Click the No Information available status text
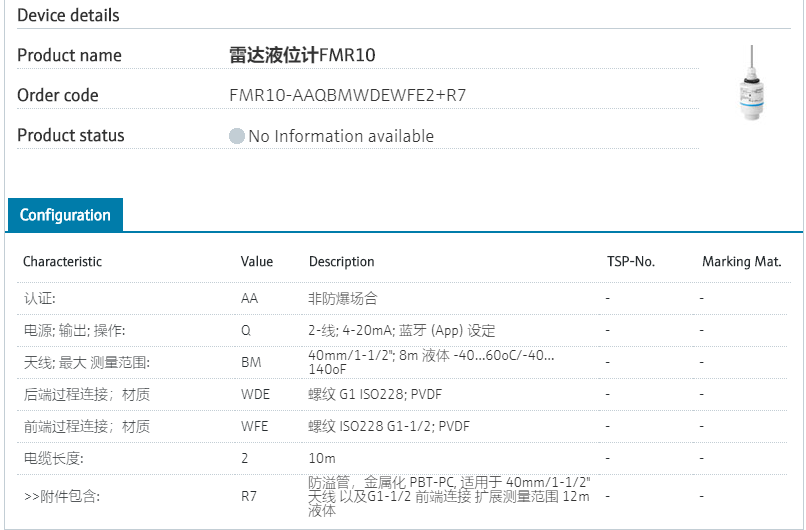The image size is (806, 530). tap(341, 136)
